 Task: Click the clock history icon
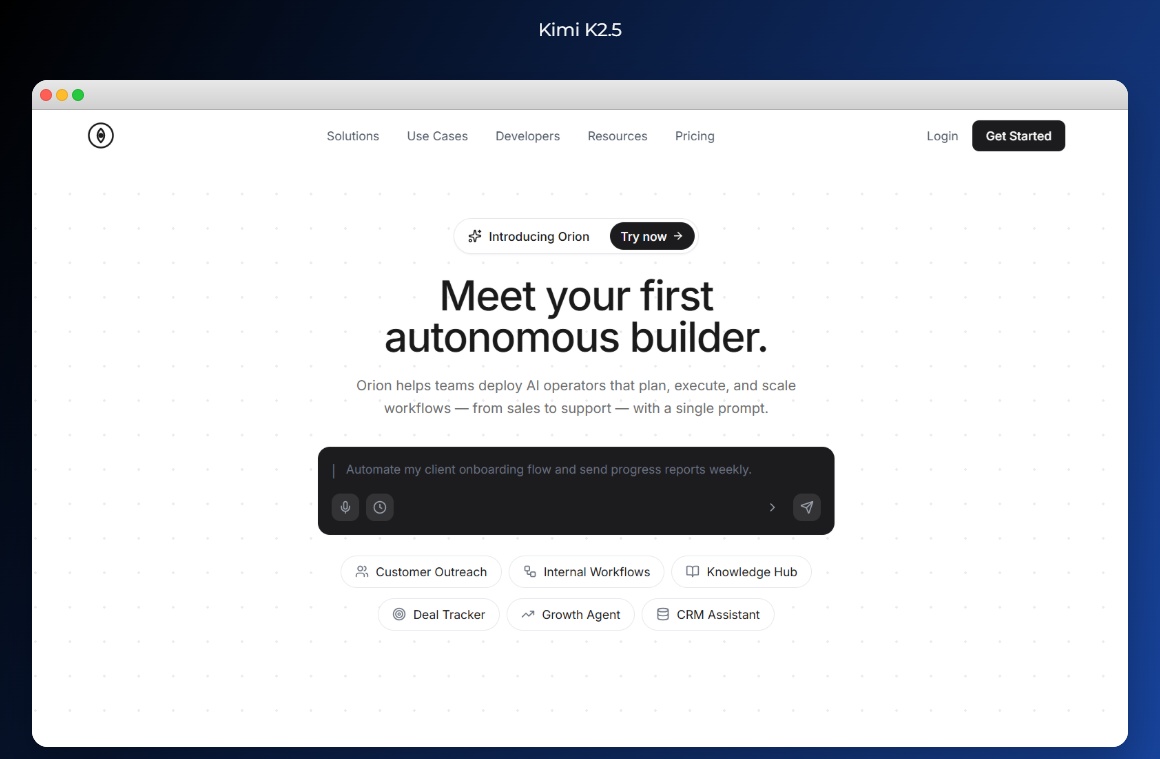[x=380, y=507]
